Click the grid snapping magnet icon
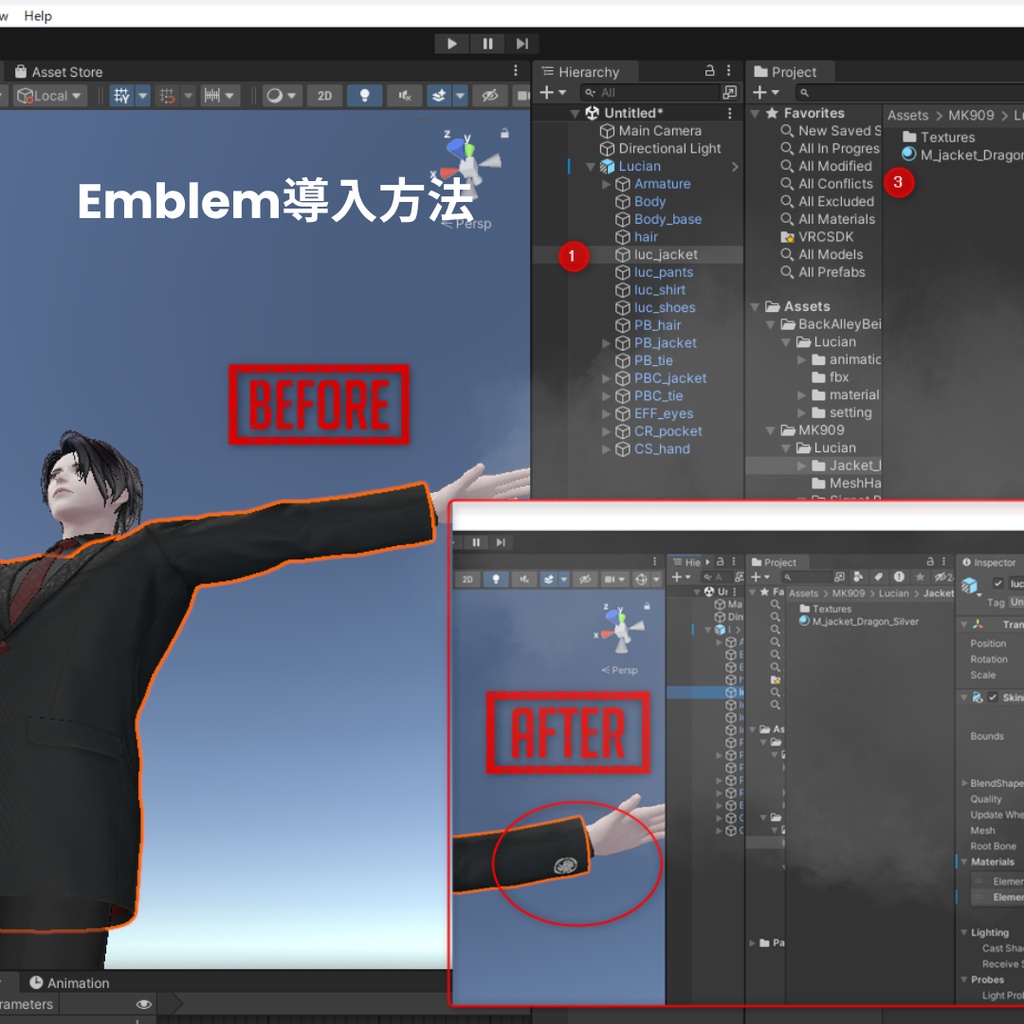Image resolution: width=1024 pixels, height=1024 pixels. [x=167, y=95]
